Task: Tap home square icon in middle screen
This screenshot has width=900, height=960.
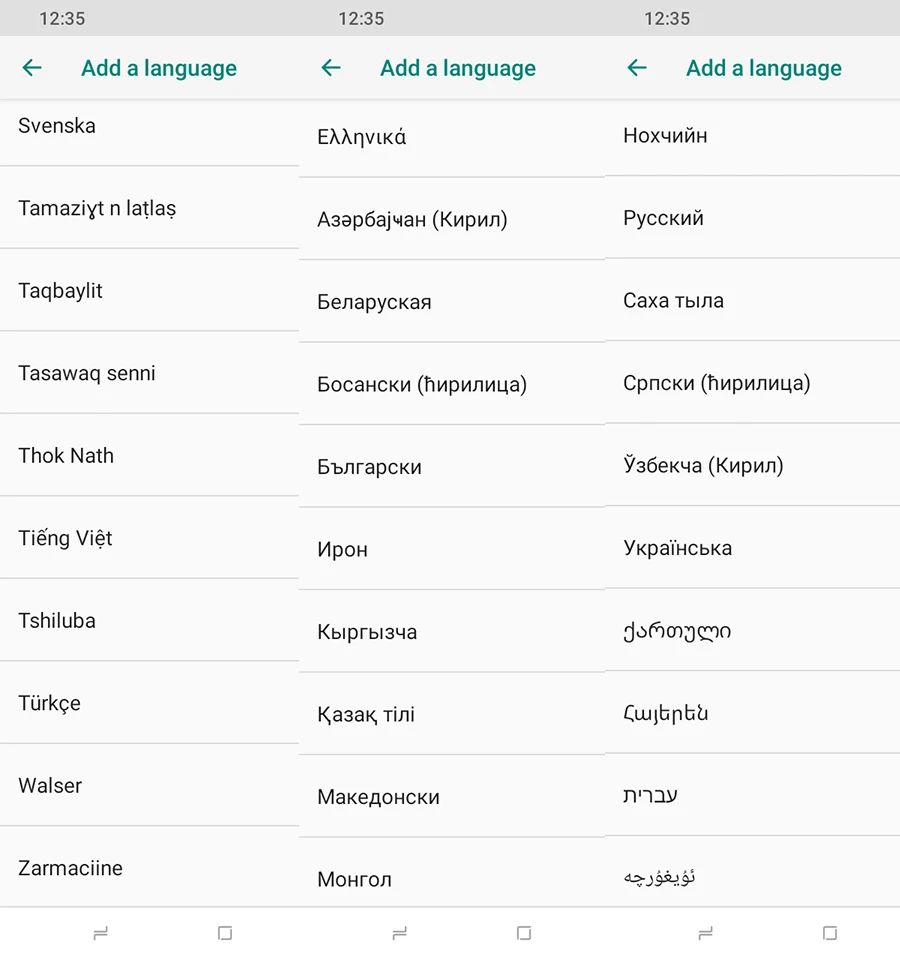Action: tap(523, 933)
